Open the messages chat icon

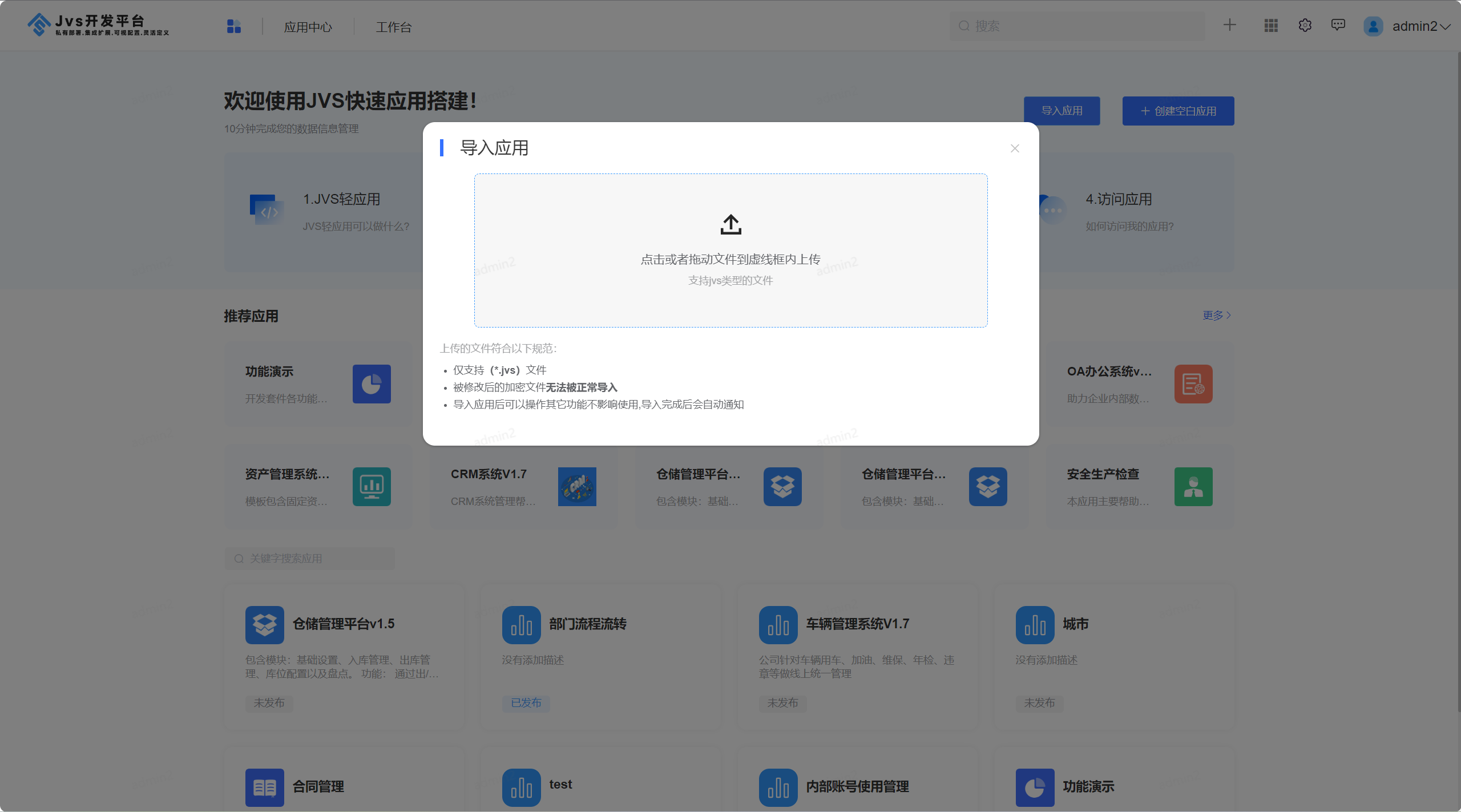(x=1338, y=25)
